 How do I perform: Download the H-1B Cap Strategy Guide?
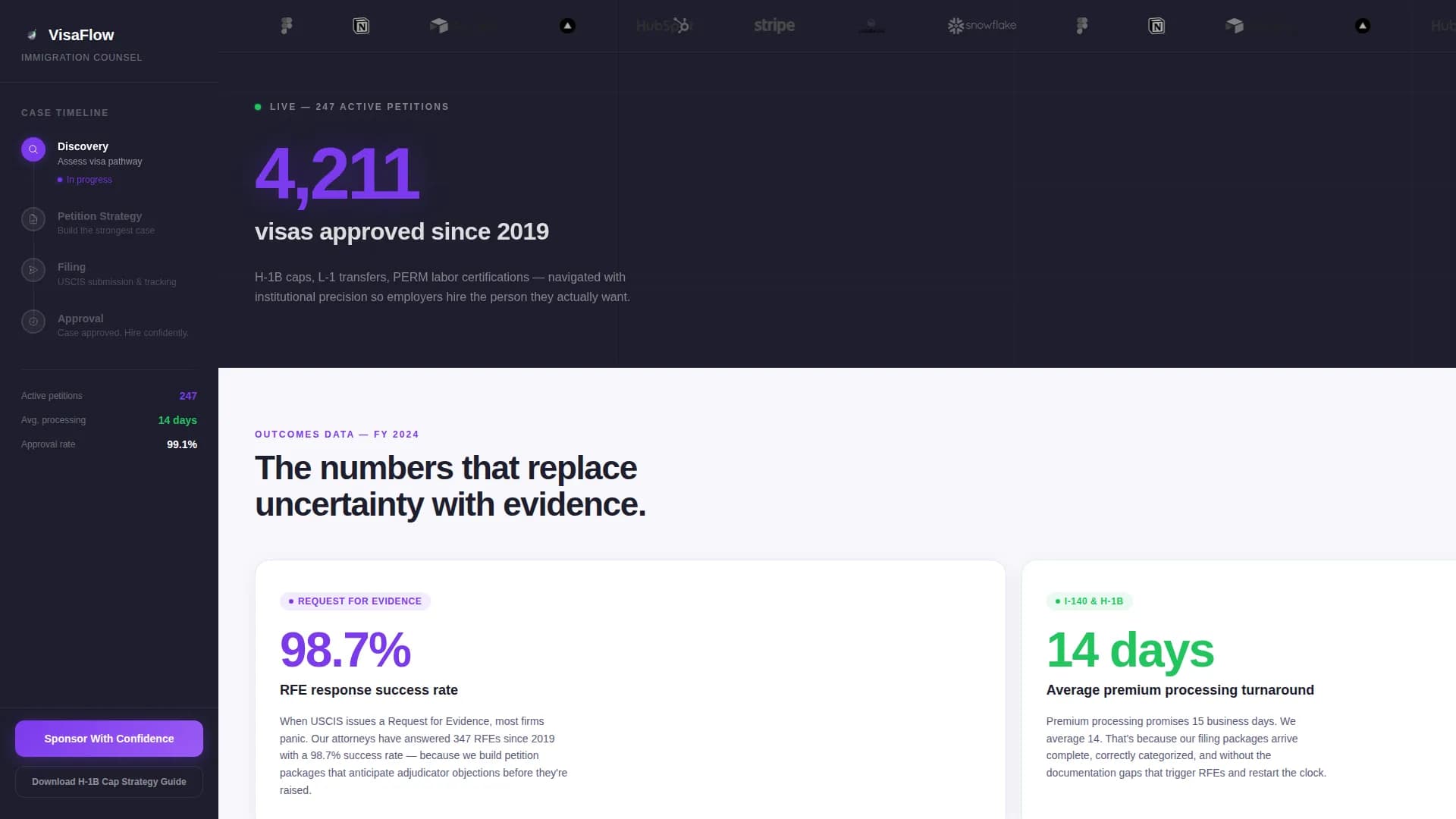pos(109,782)
